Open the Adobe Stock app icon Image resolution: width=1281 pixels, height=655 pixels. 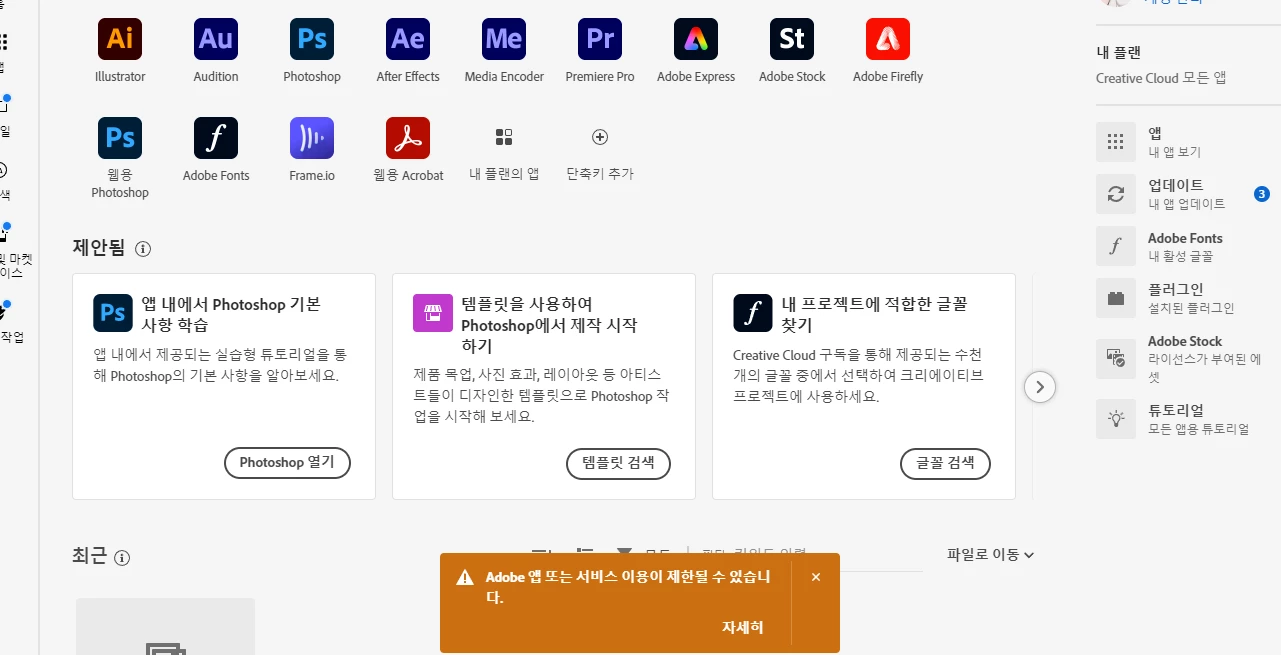(x=792, y=39)
